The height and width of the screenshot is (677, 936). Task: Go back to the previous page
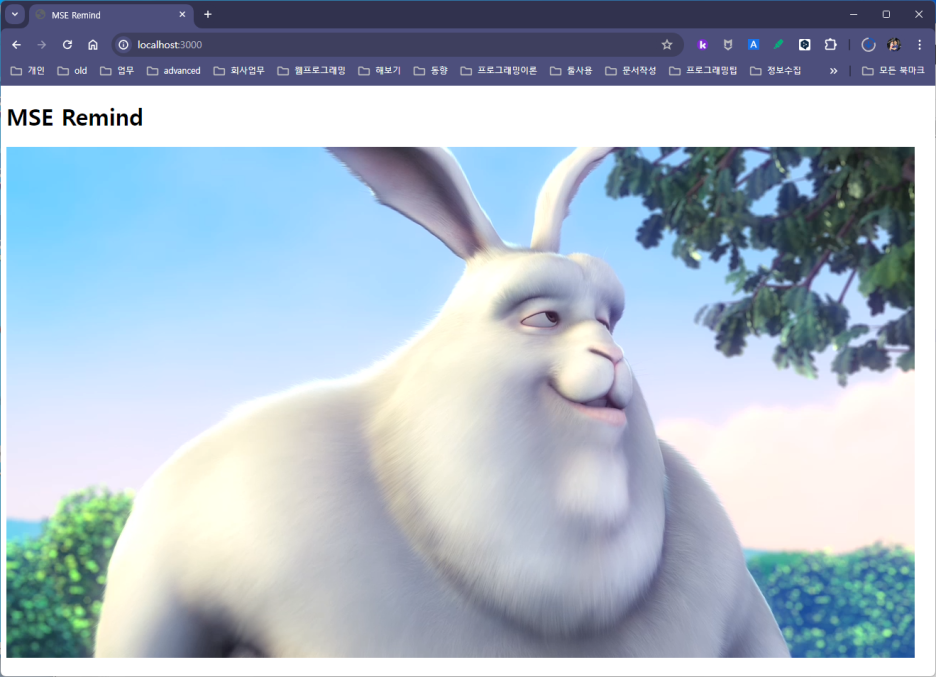click(17, 45)
